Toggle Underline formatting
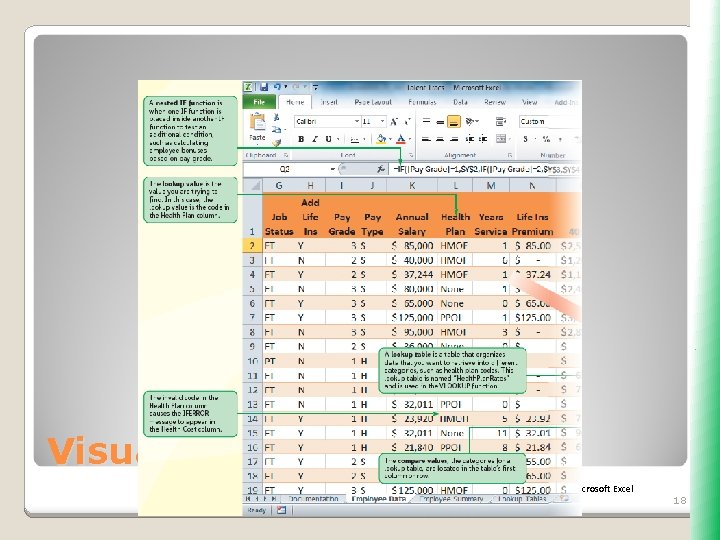The width and height of the screenshot is (720, 540). click(x=328, y=139)
